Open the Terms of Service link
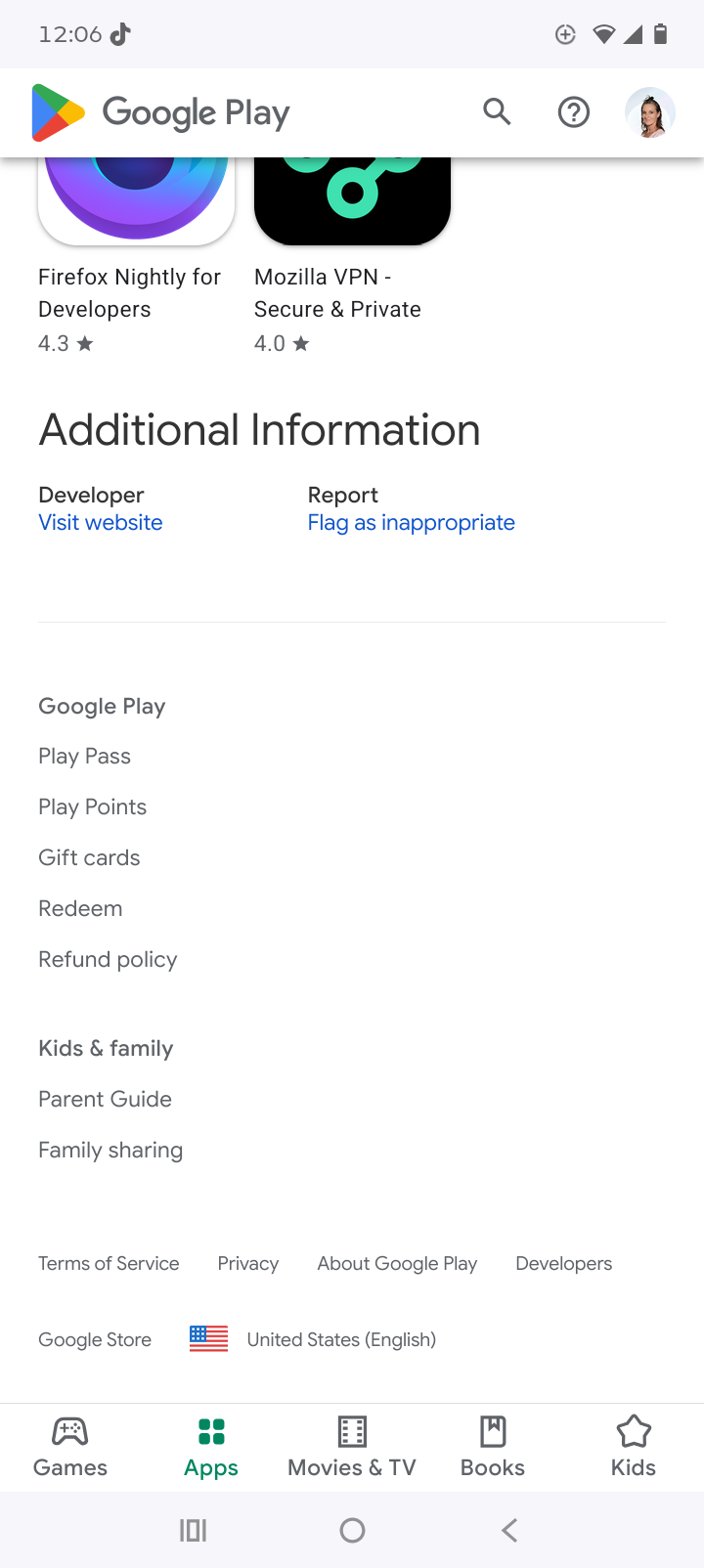The image size is (704, 1568). (x=109, y=1263)
